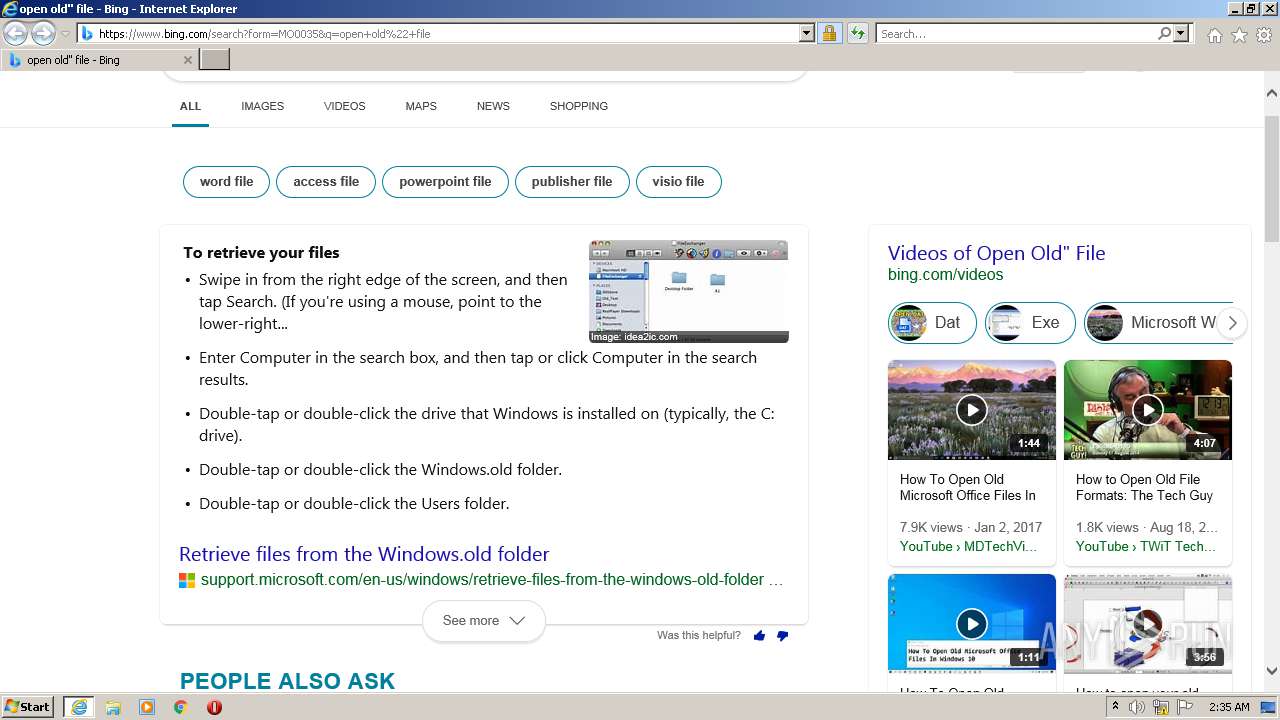
Task: Click inside the IE Search box
Action: [x=1016, y=34]
